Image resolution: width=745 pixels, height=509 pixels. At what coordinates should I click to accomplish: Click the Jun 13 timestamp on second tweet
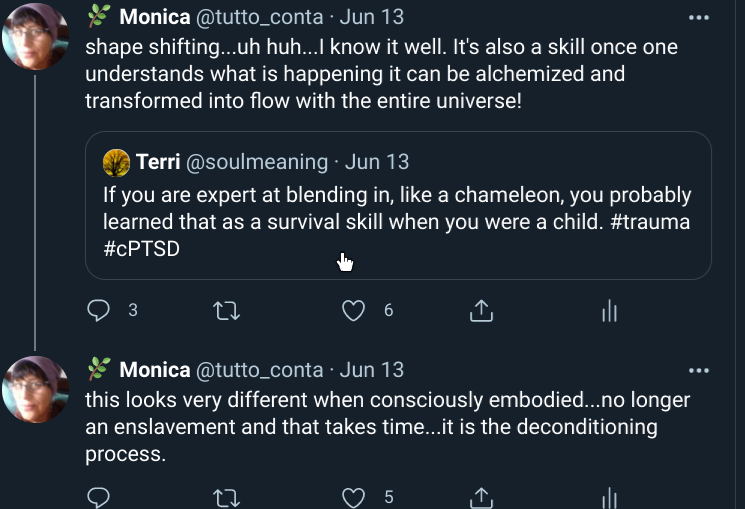(372, 370)
